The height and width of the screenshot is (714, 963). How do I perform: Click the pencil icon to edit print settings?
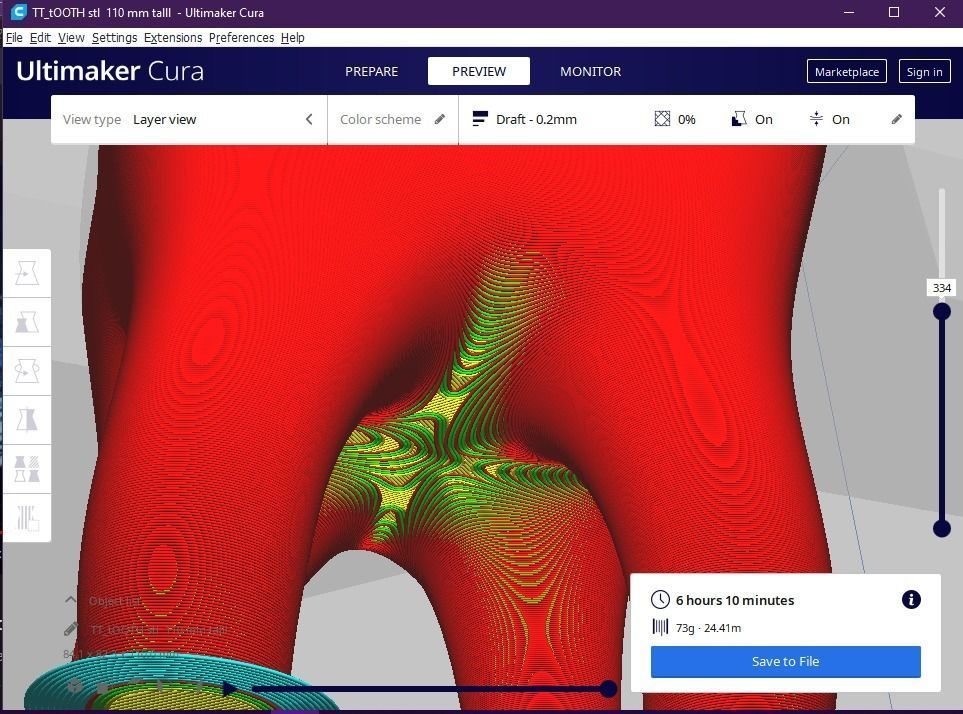coord(897,119)
